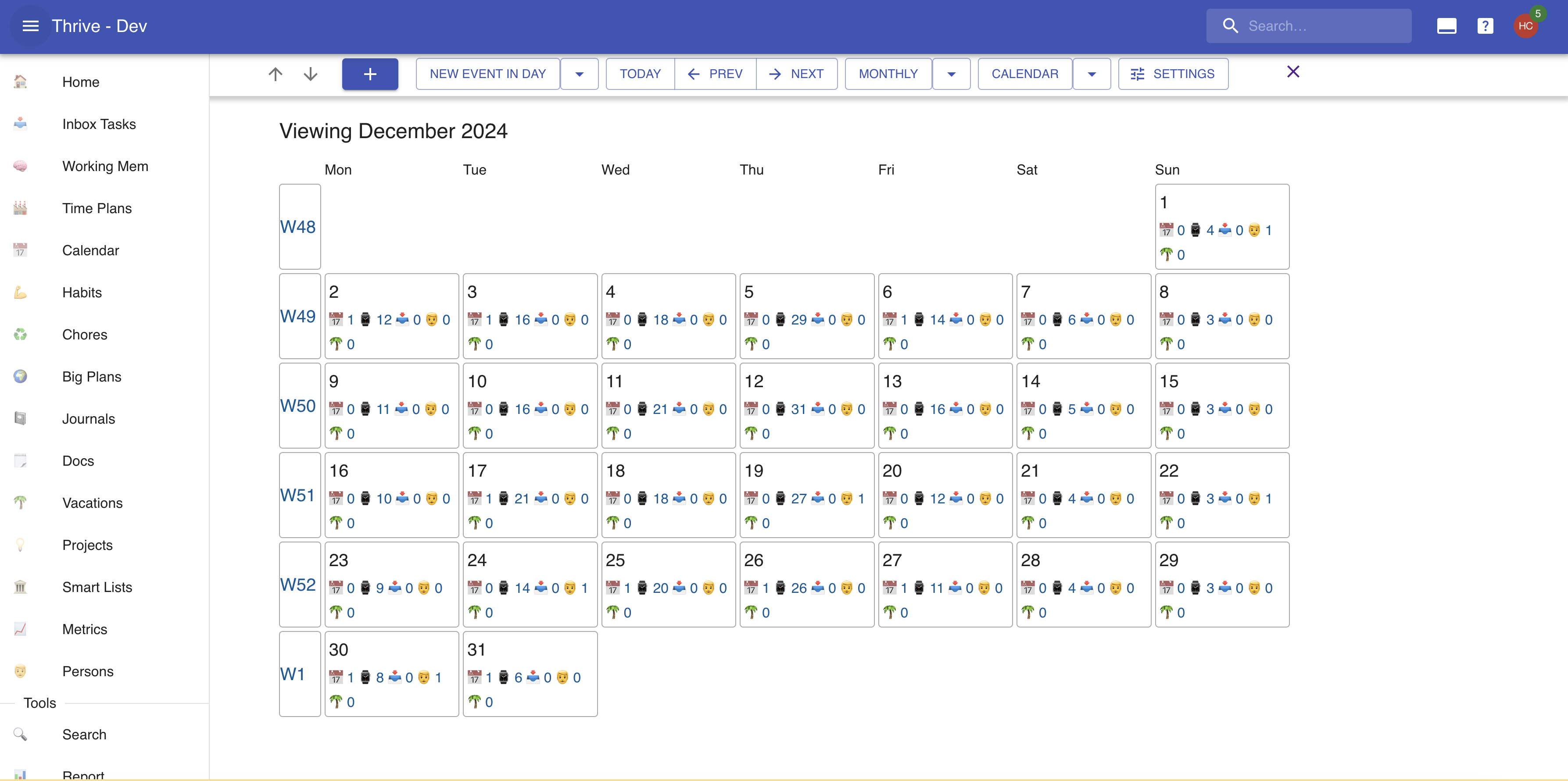This screenshot has height=781, width=1568.
Task: Click the TODAY button
Action: point(640,74)
